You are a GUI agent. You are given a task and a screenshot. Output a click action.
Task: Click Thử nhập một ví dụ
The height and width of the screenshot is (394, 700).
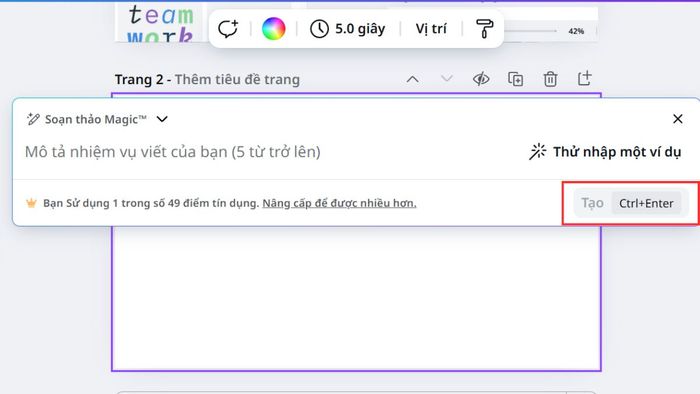point(605,152)
